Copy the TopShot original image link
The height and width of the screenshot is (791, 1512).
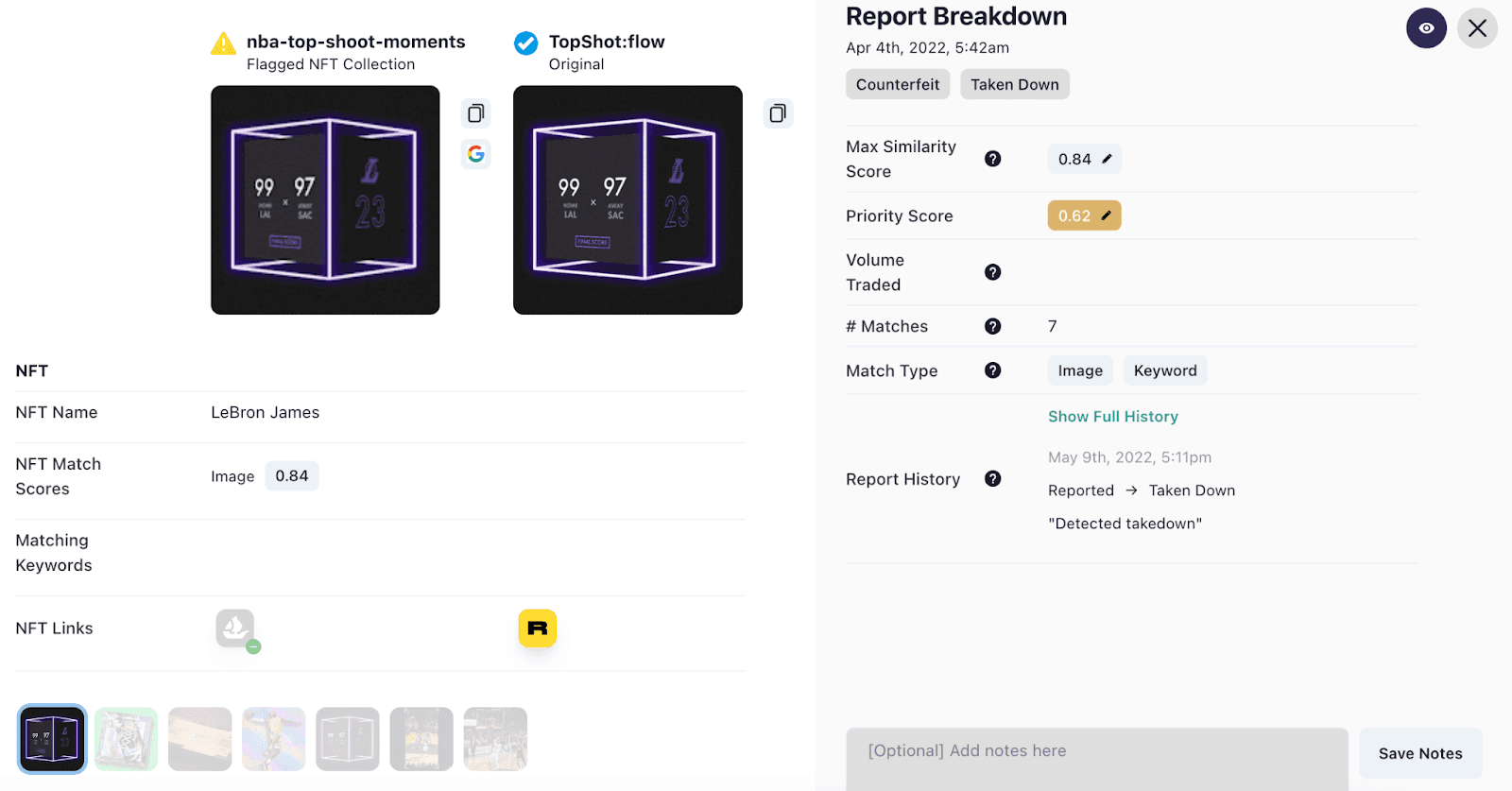pyautogui.click(x=778, y=113)
